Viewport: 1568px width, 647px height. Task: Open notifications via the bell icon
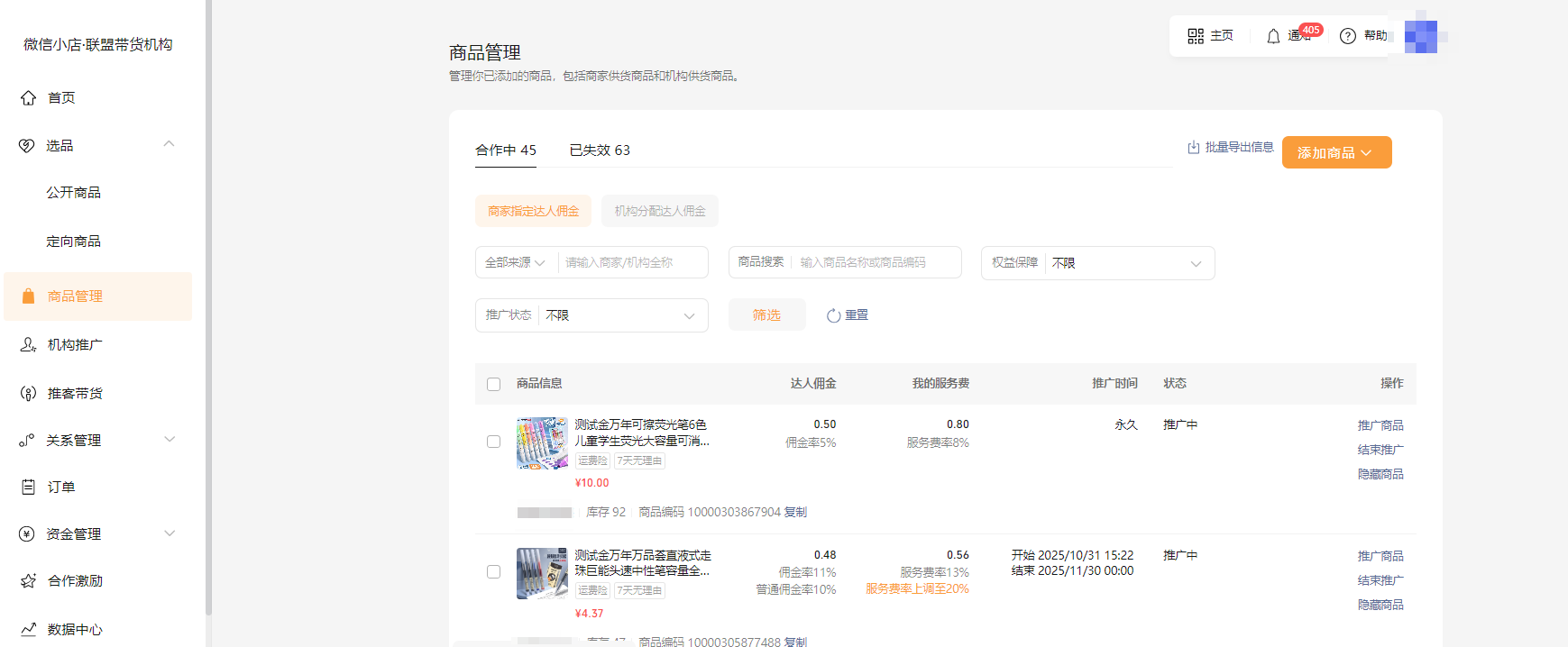click(x=1273, y=36)
